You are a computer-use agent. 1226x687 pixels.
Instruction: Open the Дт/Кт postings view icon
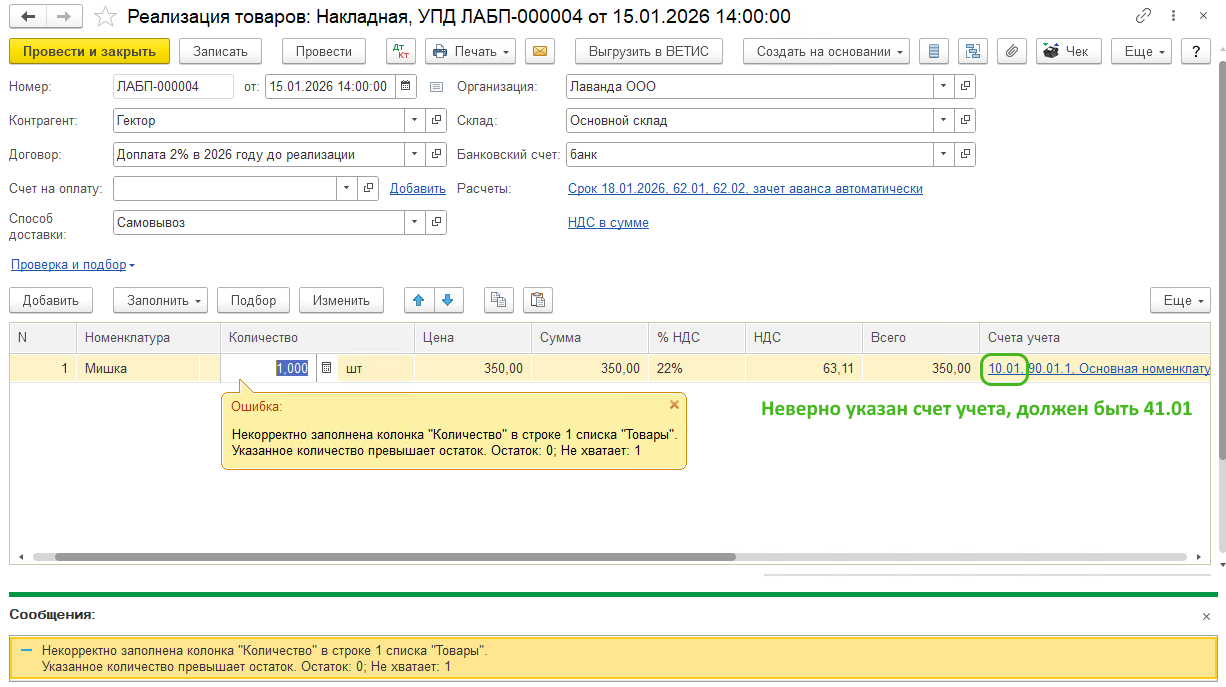point(401,51)
